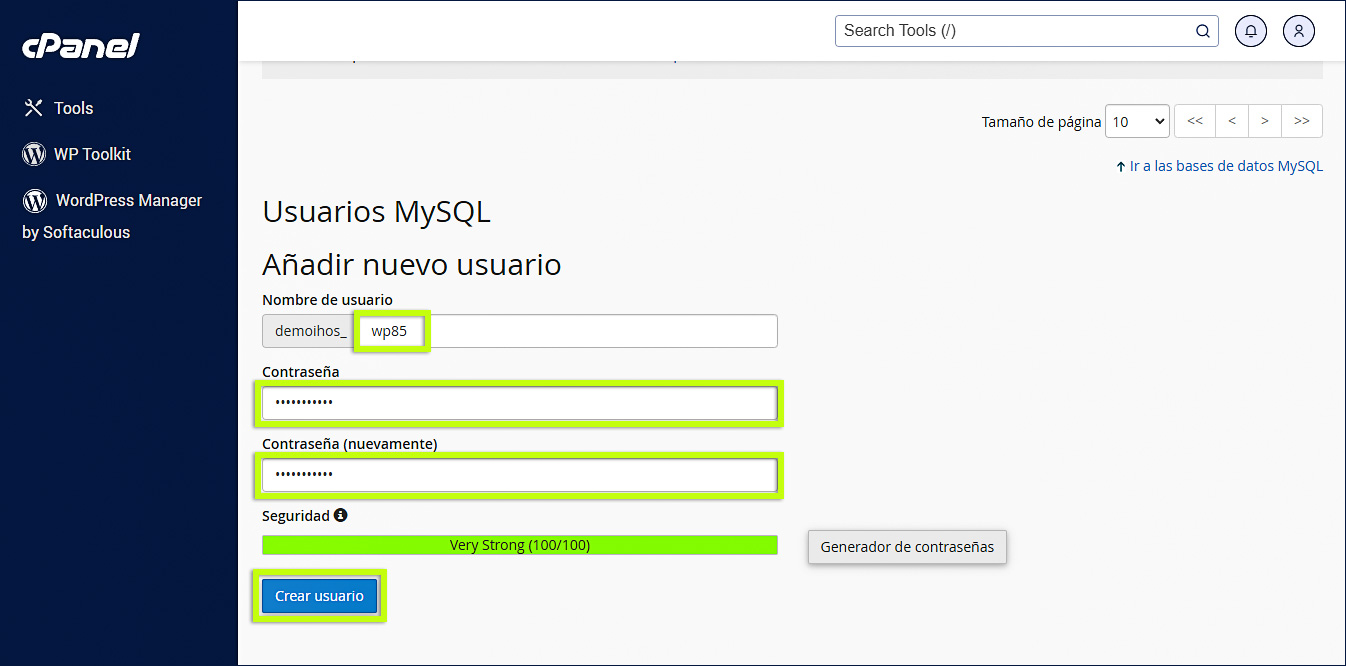Click the previous page arrow
The image size is (1346, 666).
(1231, 120)
